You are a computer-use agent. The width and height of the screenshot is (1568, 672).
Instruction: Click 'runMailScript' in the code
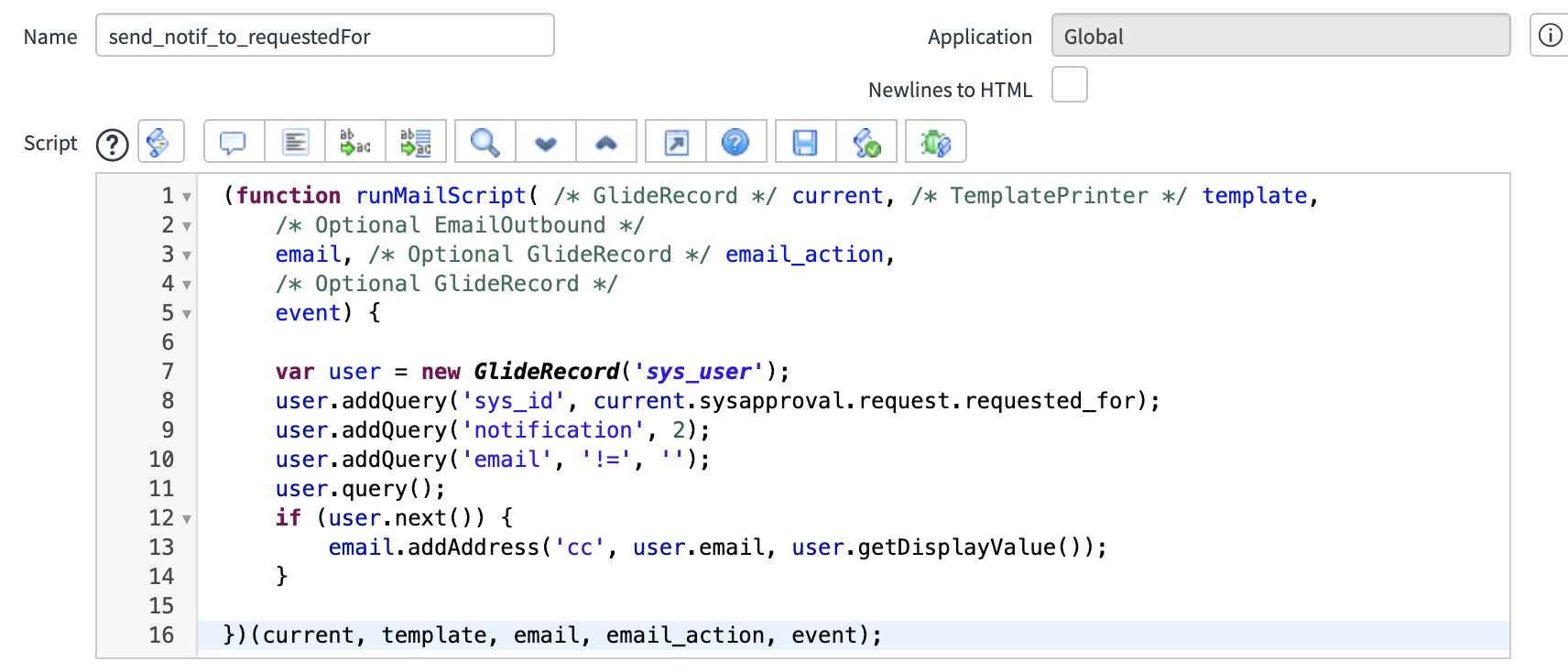point(441,196)
